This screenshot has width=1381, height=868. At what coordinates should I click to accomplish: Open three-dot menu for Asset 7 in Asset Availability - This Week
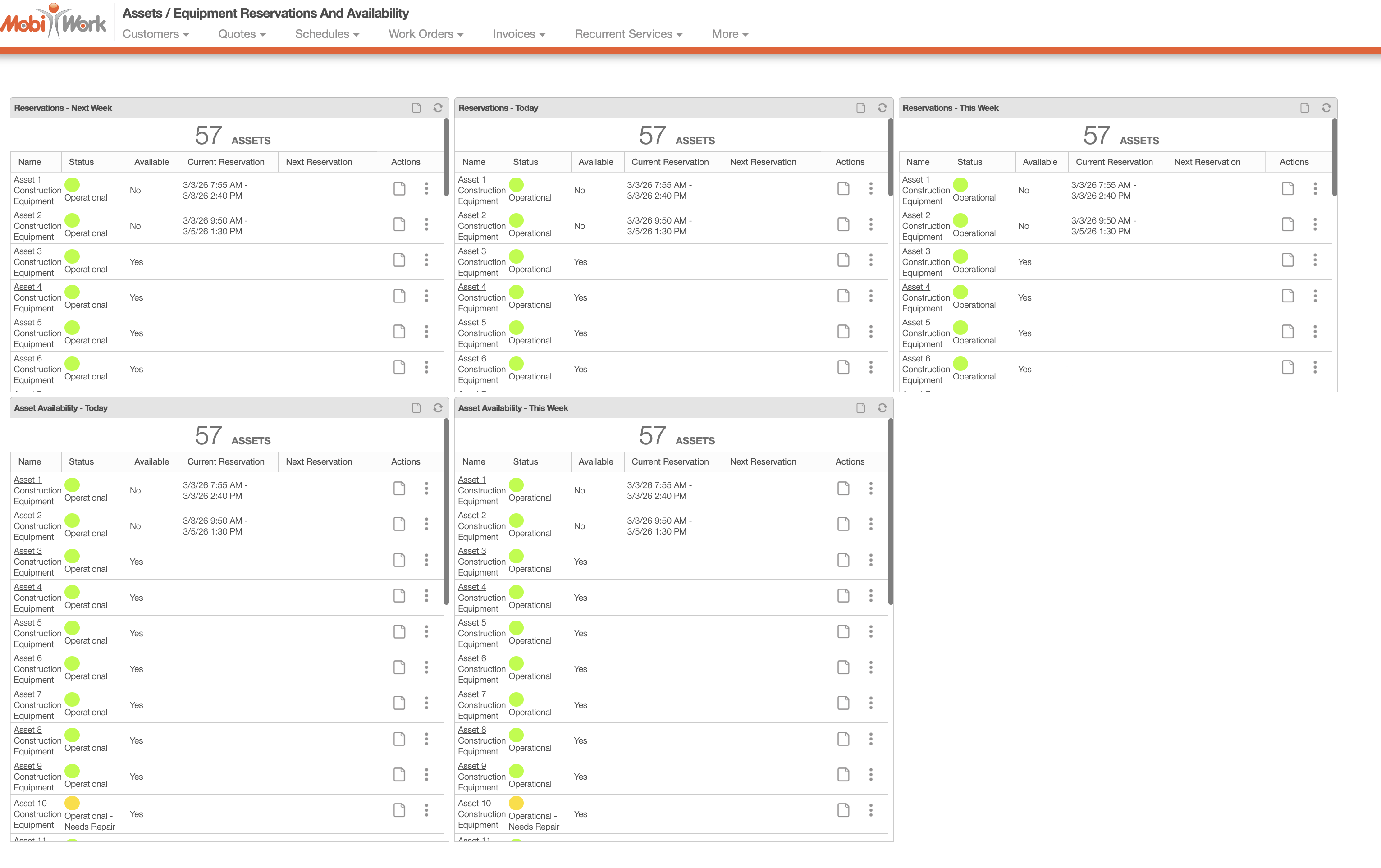(x=871, y=703)
